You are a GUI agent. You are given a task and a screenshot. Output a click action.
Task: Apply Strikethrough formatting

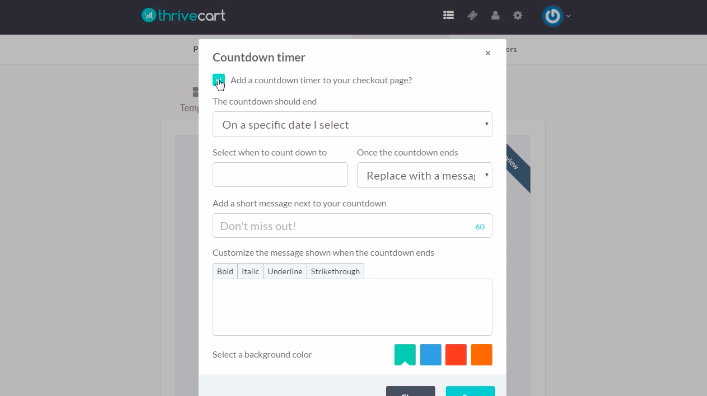pos(335,271)
